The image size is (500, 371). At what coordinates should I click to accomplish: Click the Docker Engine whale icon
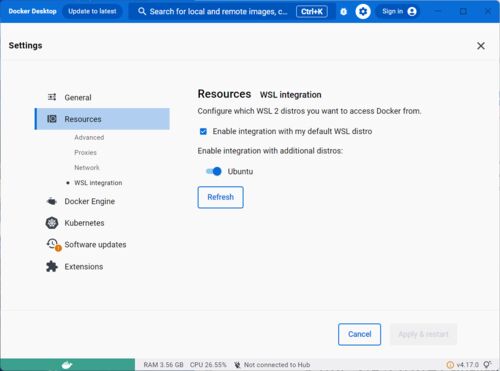[52, 201]
